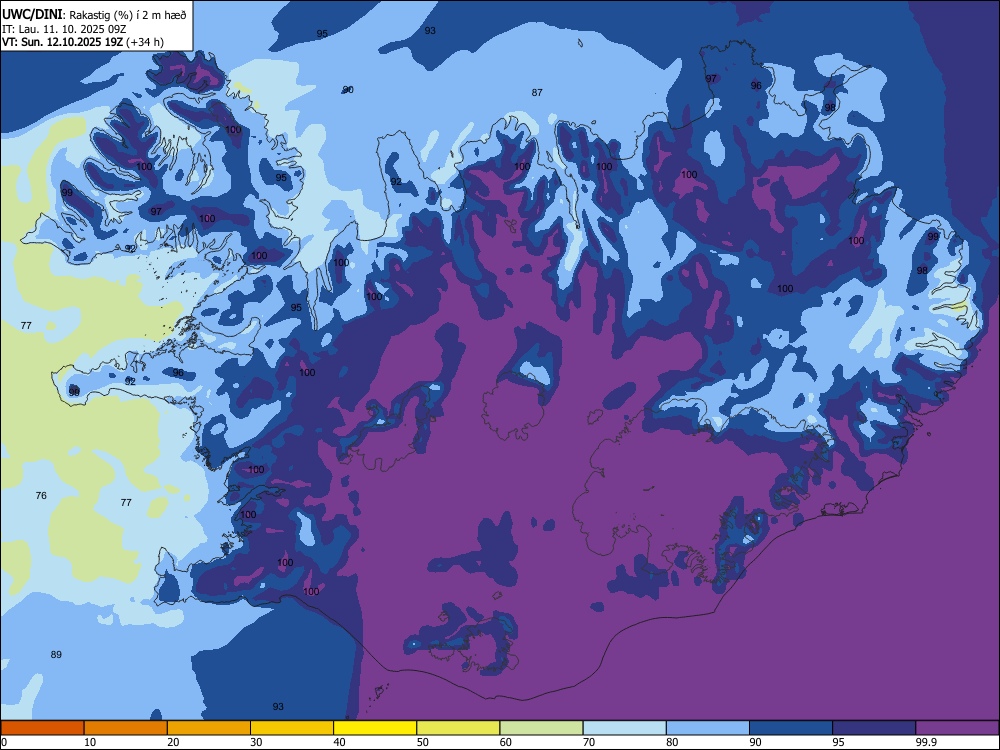This screenshot has height=750, width=1000.
Task: Select the blue 90–95 legend swatch
Action: click(x=791, y=728)
